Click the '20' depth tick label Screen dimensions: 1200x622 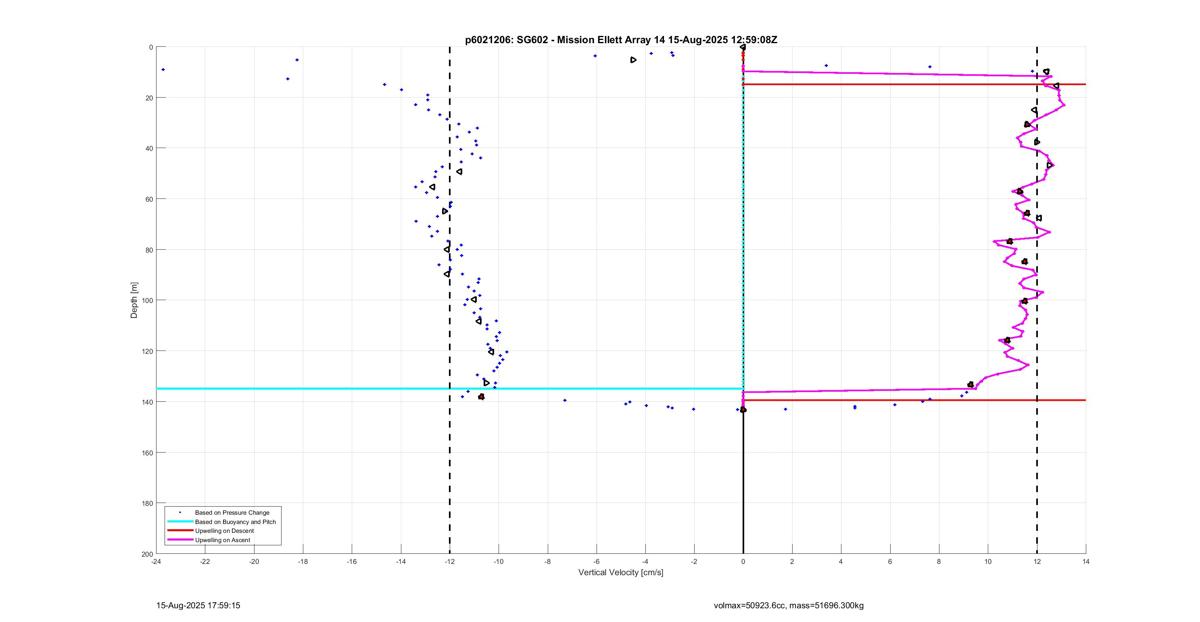pyautogui.click(x=148, y=98)
